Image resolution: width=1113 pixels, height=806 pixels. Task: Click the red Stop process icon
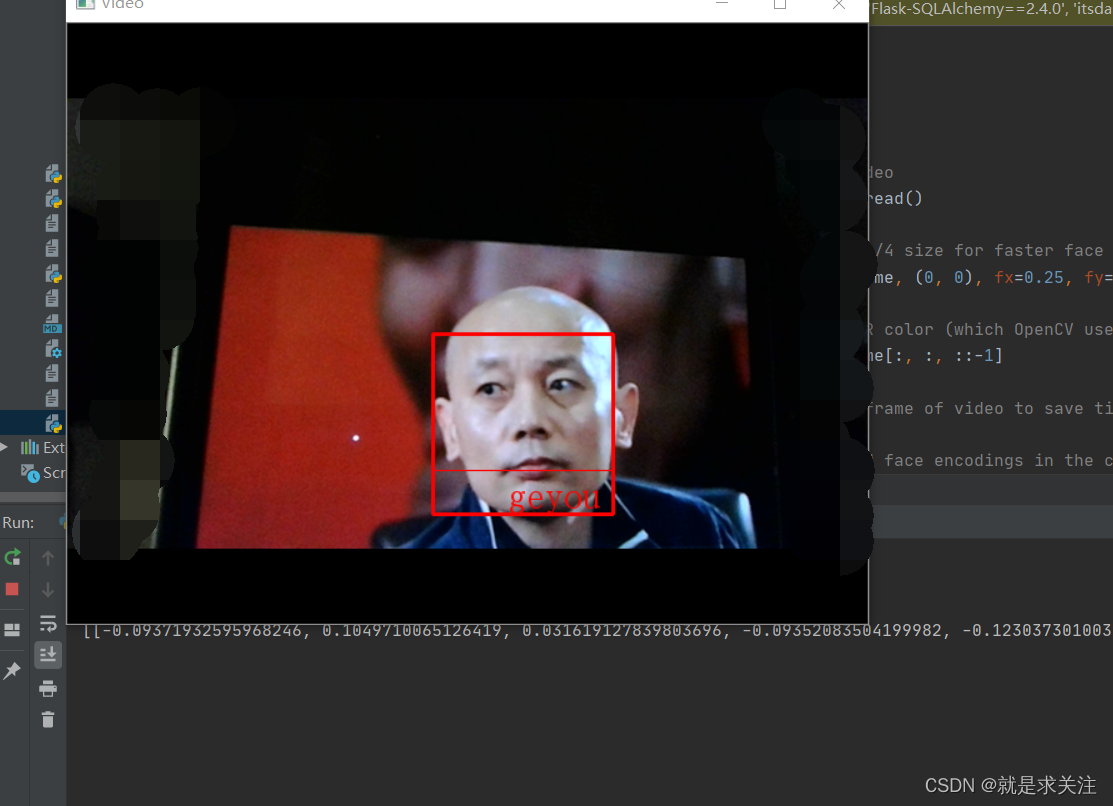click(12, 590)
